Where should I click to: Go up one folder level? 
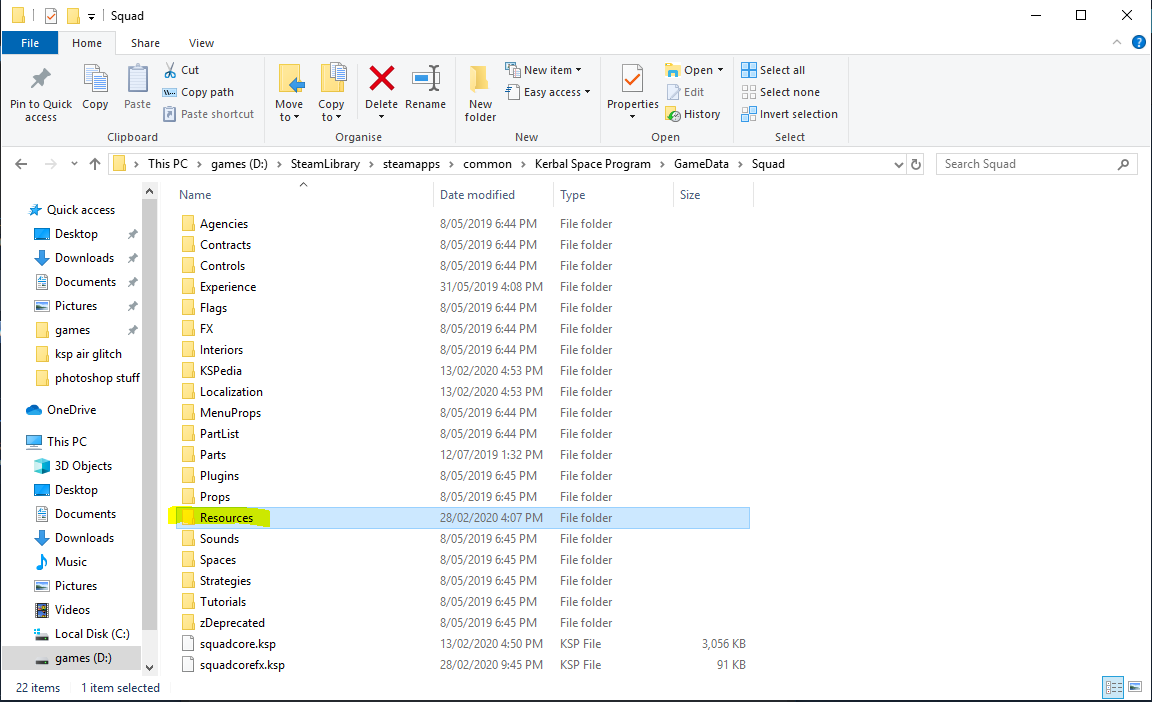point(95,164)
